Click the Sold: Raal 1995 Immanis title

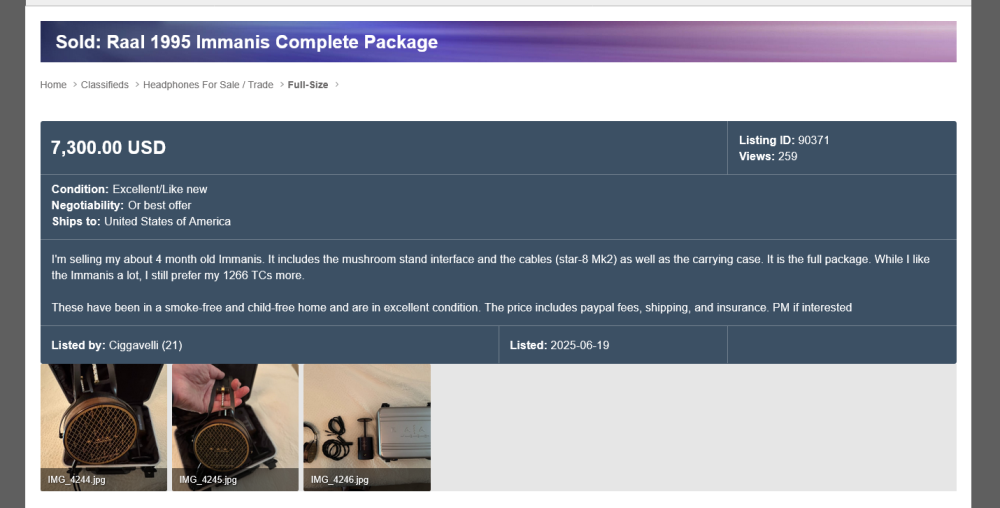coord(247,42)
